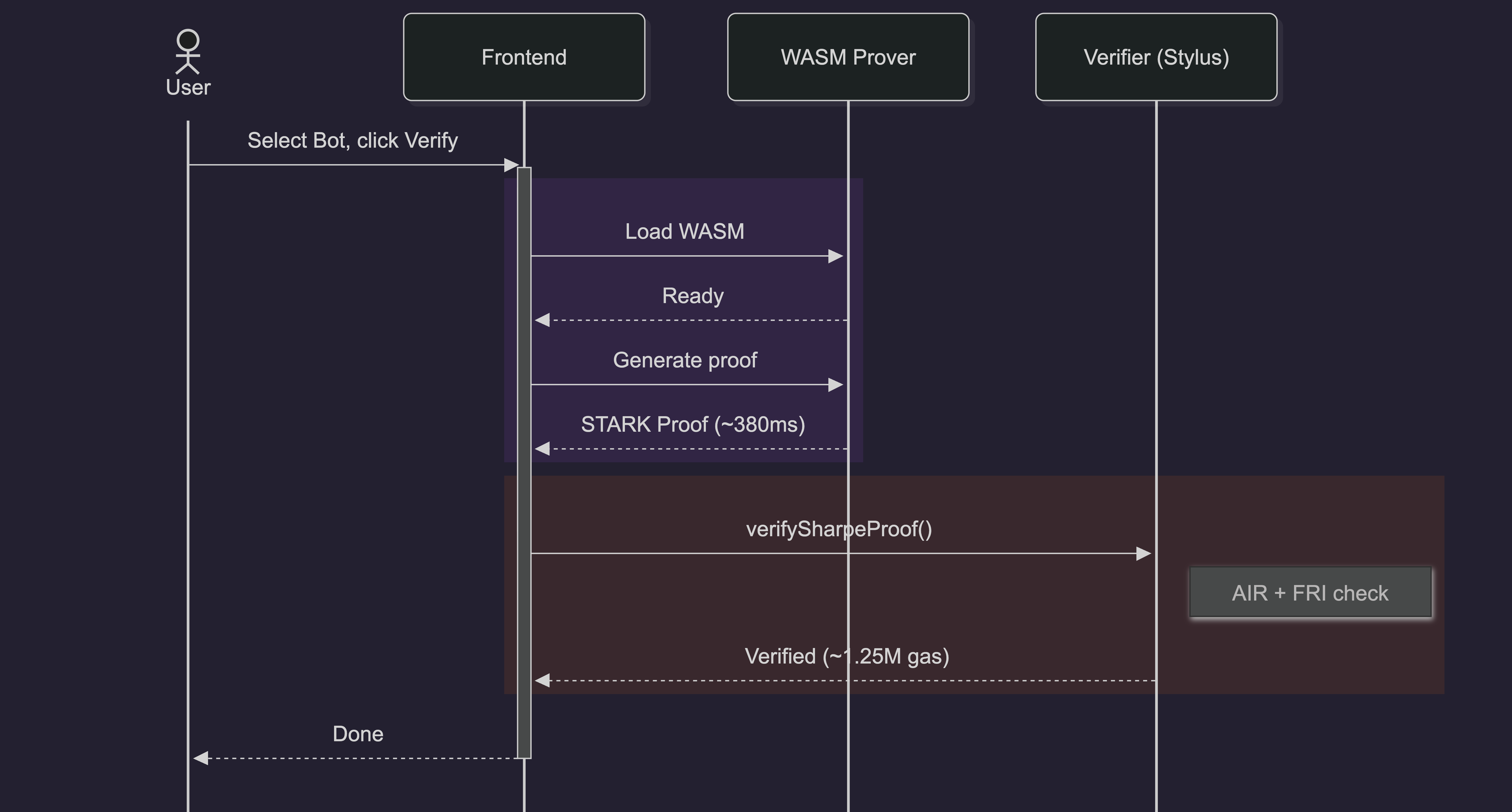Select the WASM Prover participant box
This screenshot has height=812, width=1512.
pyautogui.click(x=848, y=57)
